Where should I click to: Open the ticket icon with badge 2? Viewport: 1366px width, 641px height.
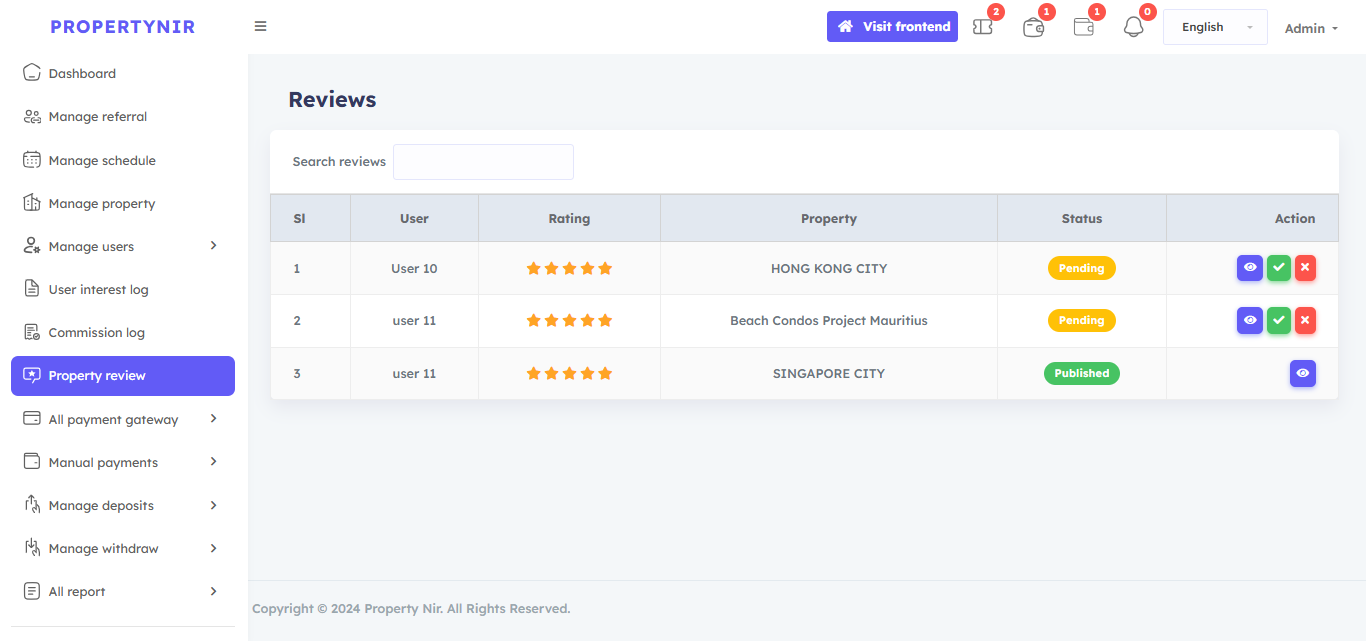(983, 27)
